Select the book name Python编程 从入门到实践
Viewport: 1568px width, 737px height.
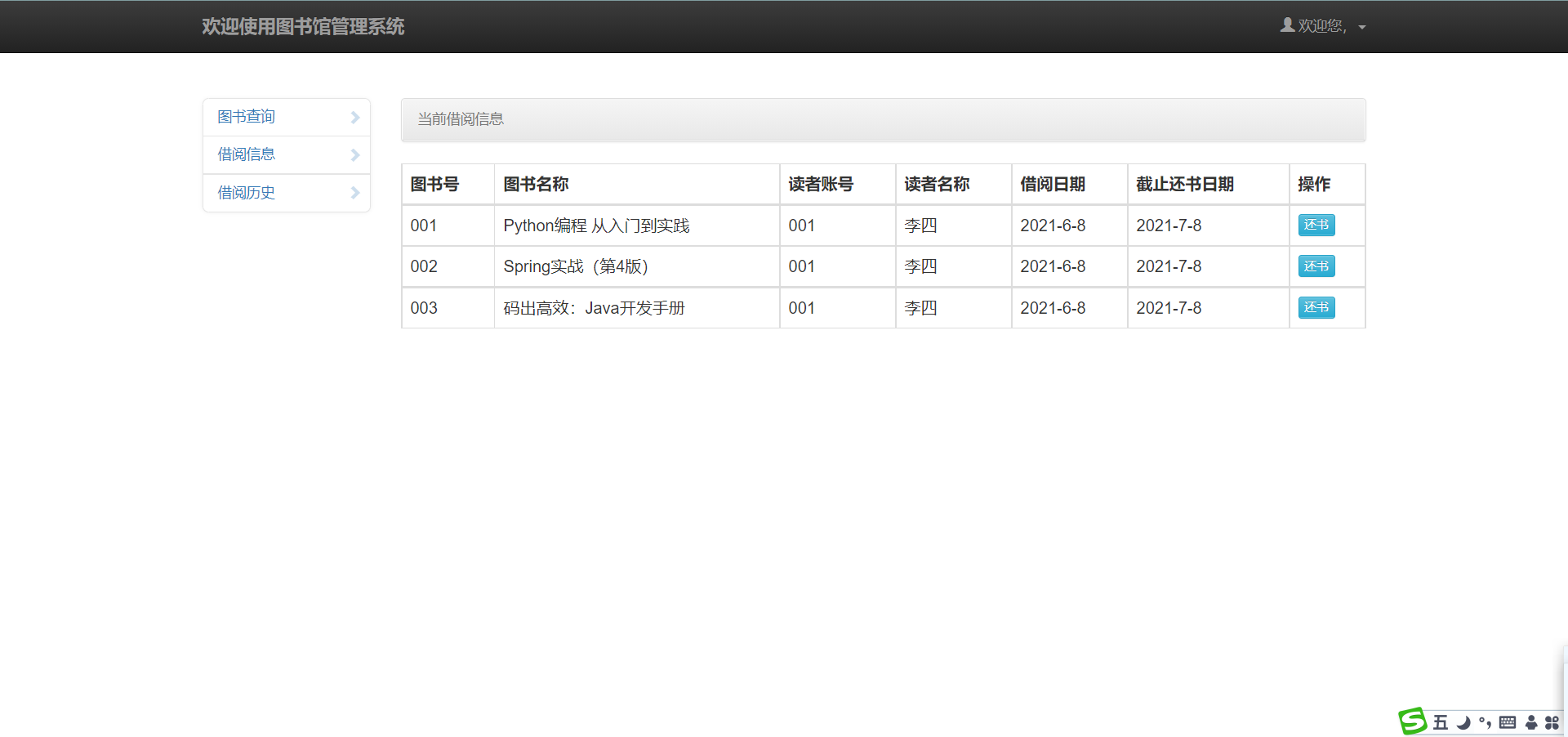pos(596,226)
